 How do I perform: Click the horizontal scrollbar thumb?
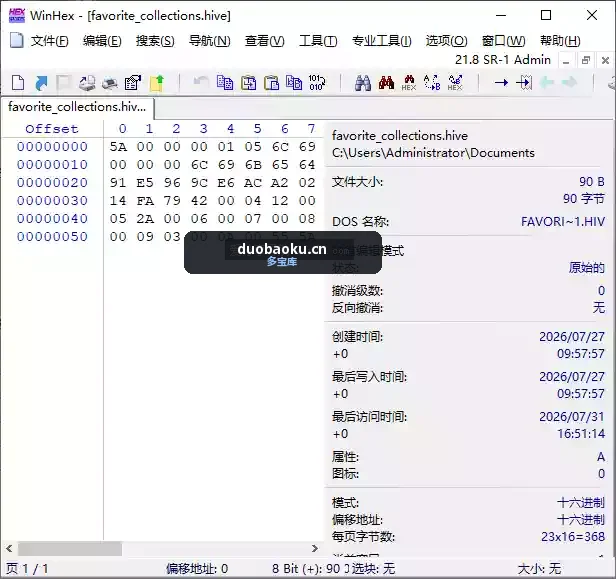(x=70, y=548)
